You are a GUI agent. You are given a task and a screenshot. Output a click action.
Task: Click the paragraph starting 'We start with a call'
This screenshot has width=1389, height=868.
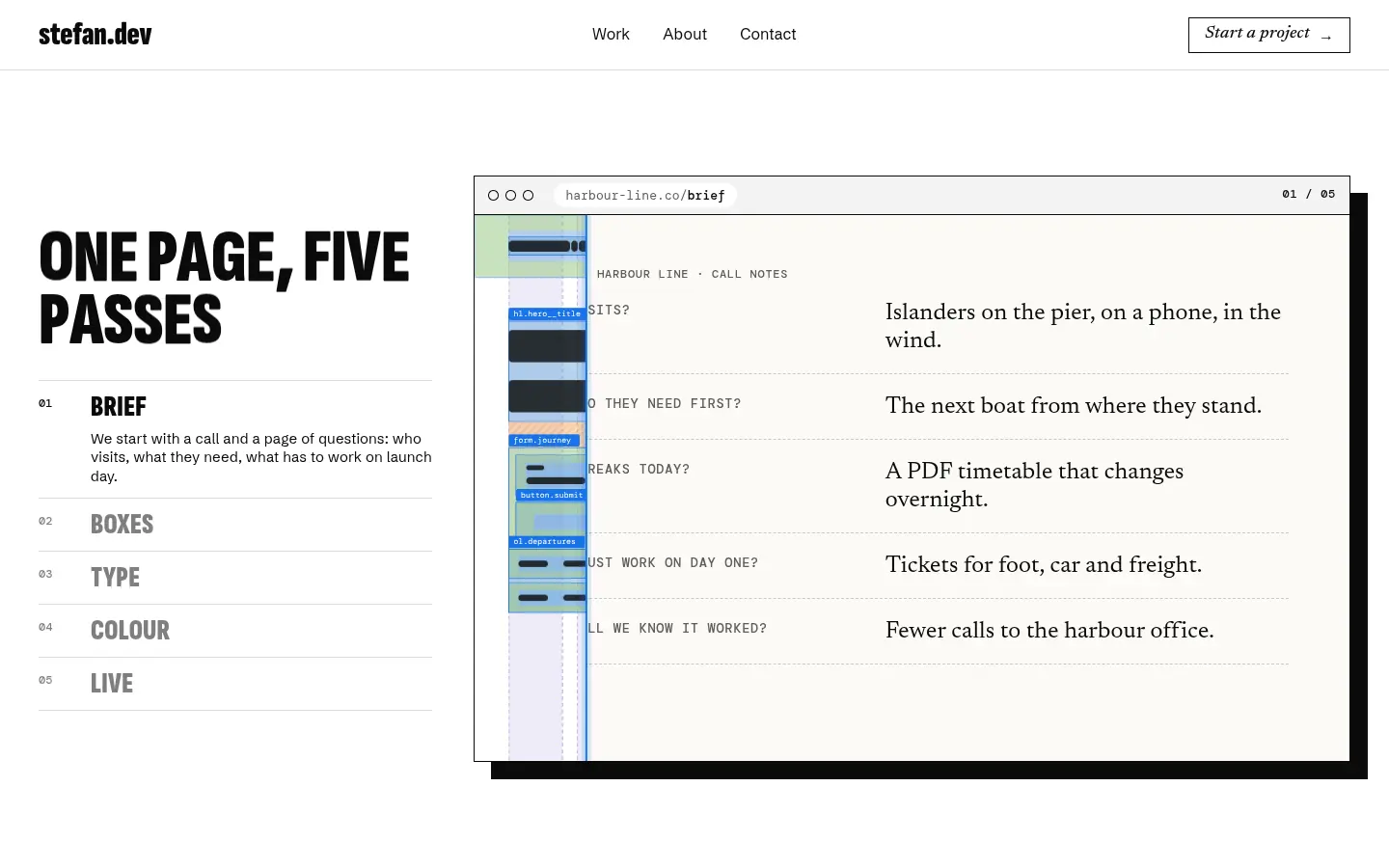[x=261, y=457]
